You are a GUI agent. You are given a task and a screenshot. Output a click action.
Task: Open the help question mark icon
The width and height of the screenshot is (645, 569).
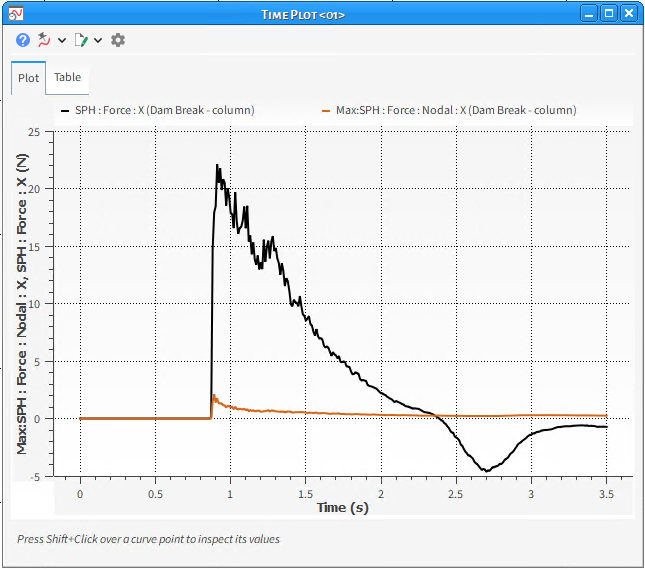pos(23,40)
